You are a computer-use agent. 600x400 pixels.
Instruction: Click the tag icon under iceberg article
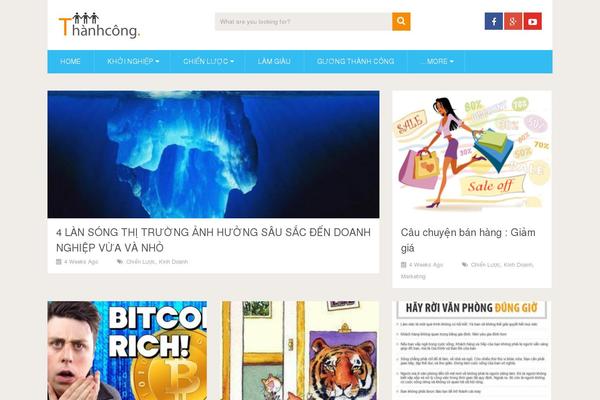pyautogui.click(x=120, y=262)
